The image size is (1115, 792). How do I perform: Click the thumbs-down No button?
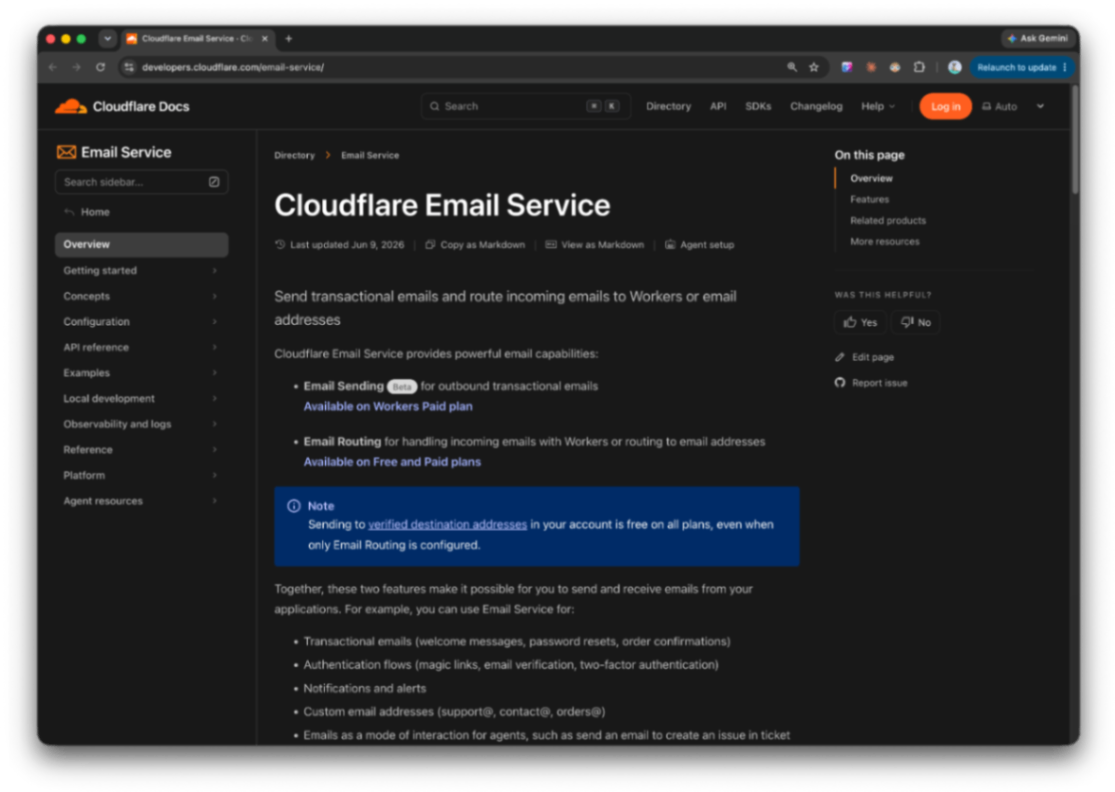pos(916,322)
